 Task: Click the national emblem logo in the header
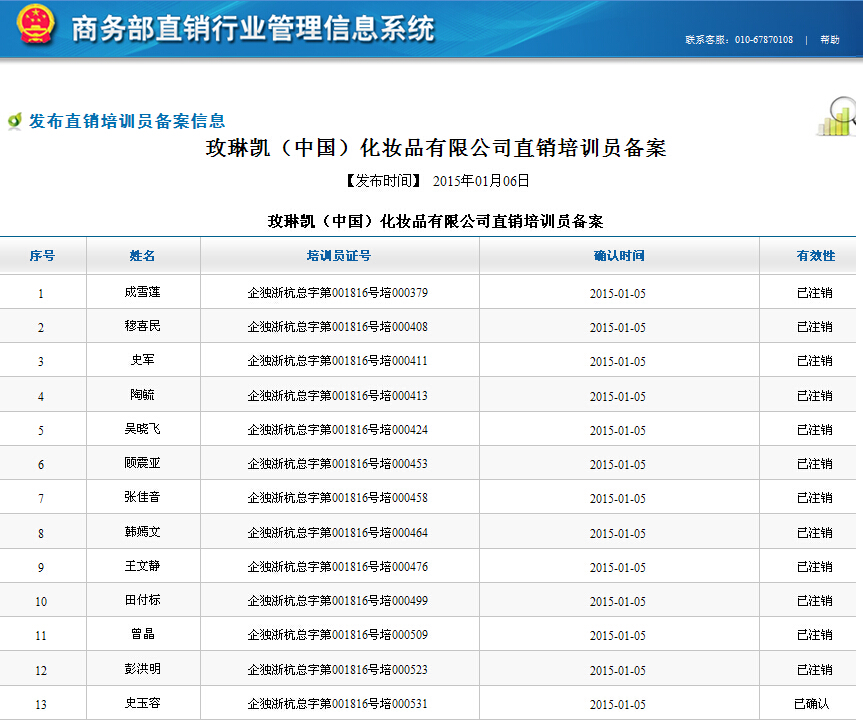pyautogui.click(x=36, y=23)
